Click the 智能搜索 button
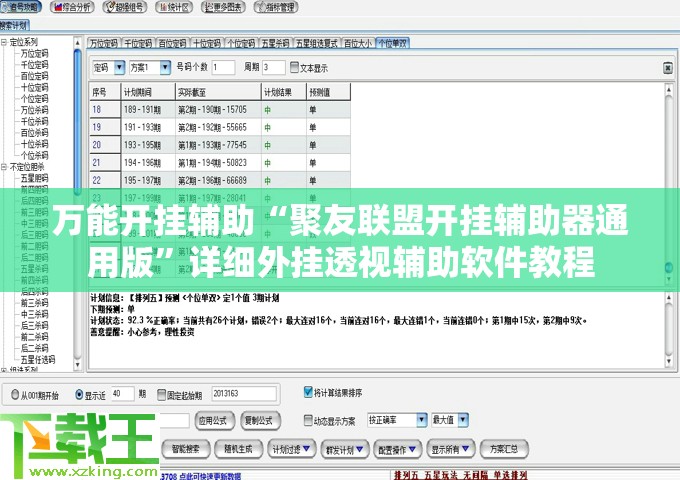The width and height of the screenshot is (680, 480). pos(185,449)
